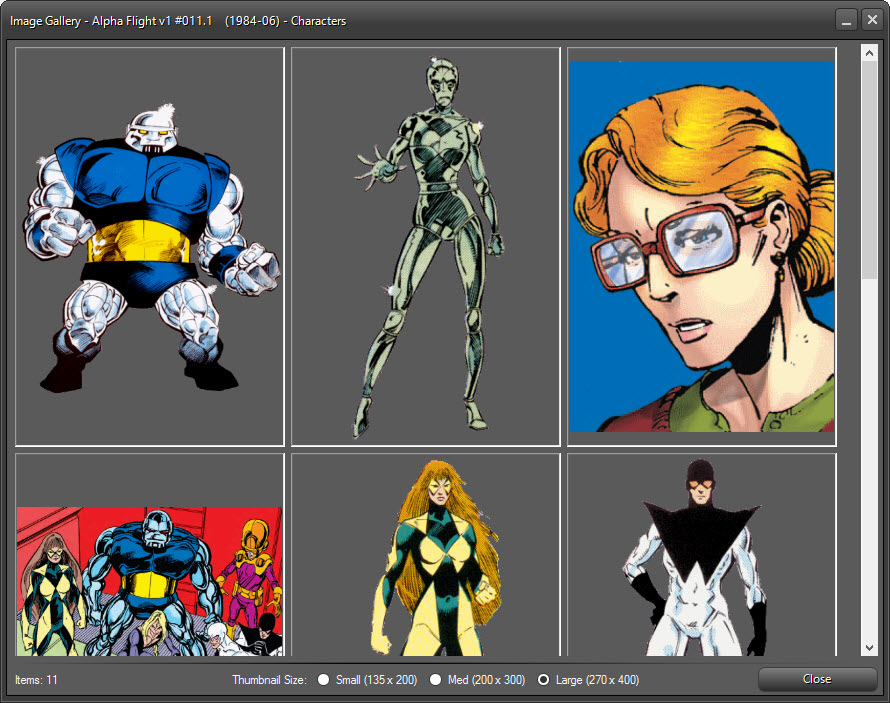Select Med (200 x 300) thumbnail size

pos(435,679)
